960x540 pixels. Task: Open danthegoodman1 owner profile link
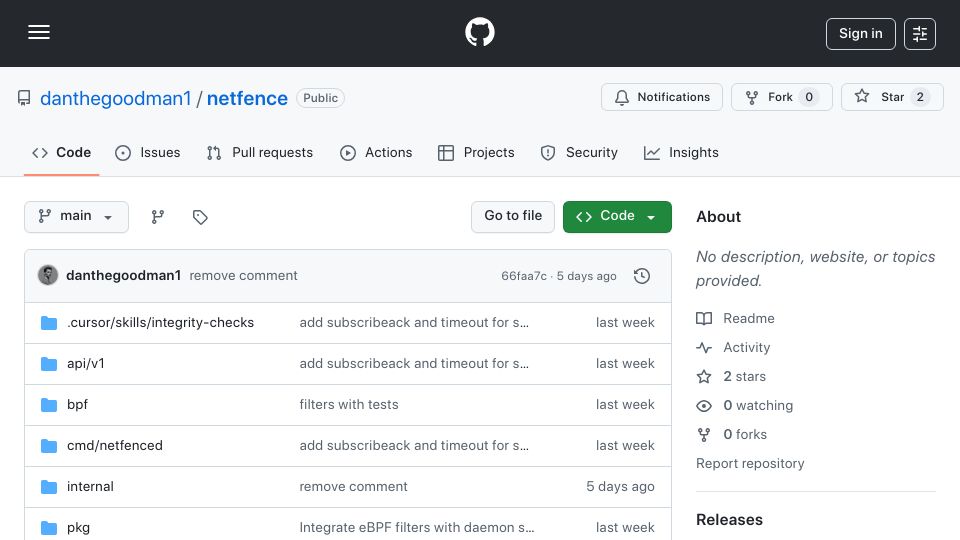coord(116,98)
